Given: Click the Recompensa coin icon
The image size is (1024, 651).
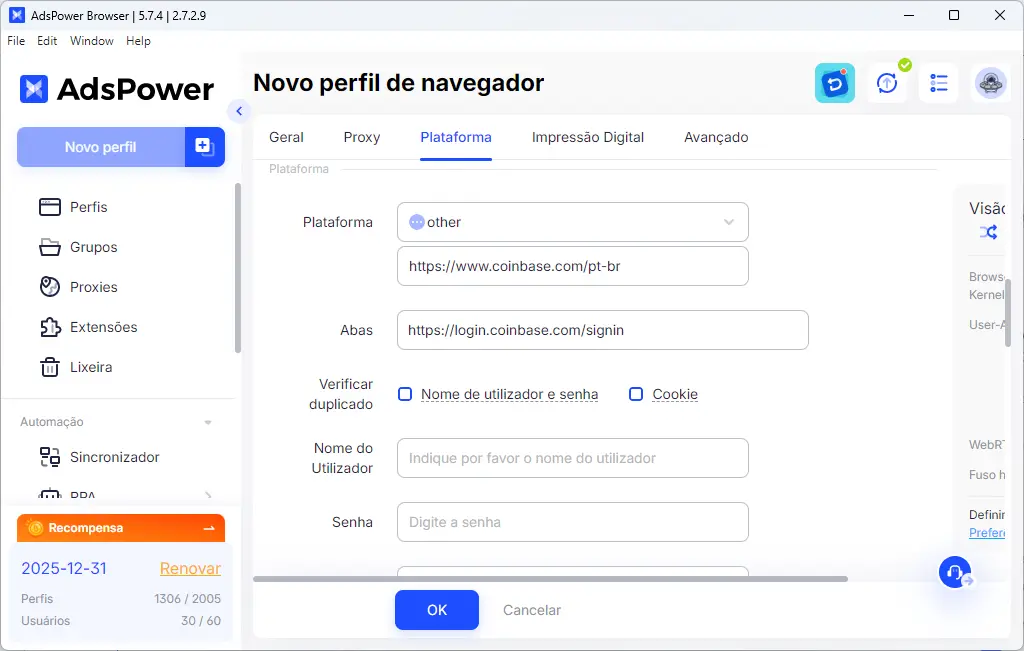Looking at the screenshot, I should point(35,528).
